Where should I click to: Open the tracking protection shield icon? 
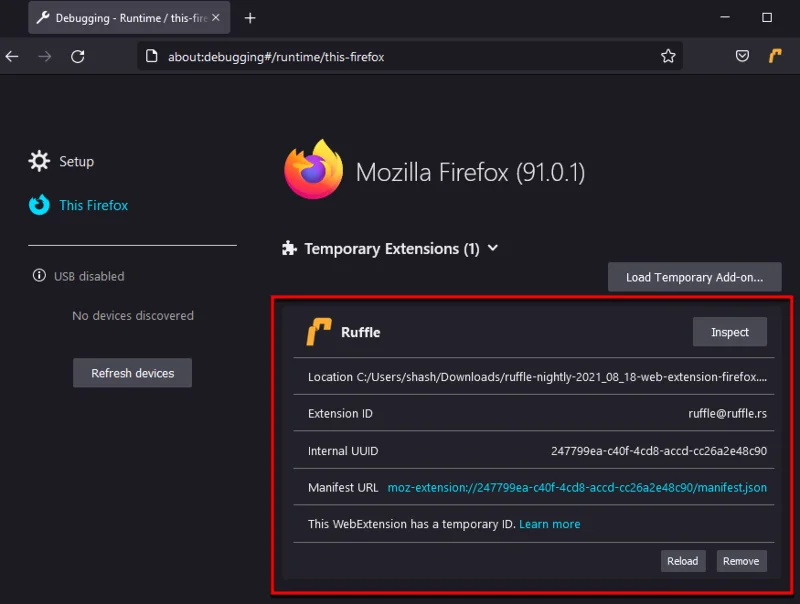pyautogui.click(x=742, y=56)
